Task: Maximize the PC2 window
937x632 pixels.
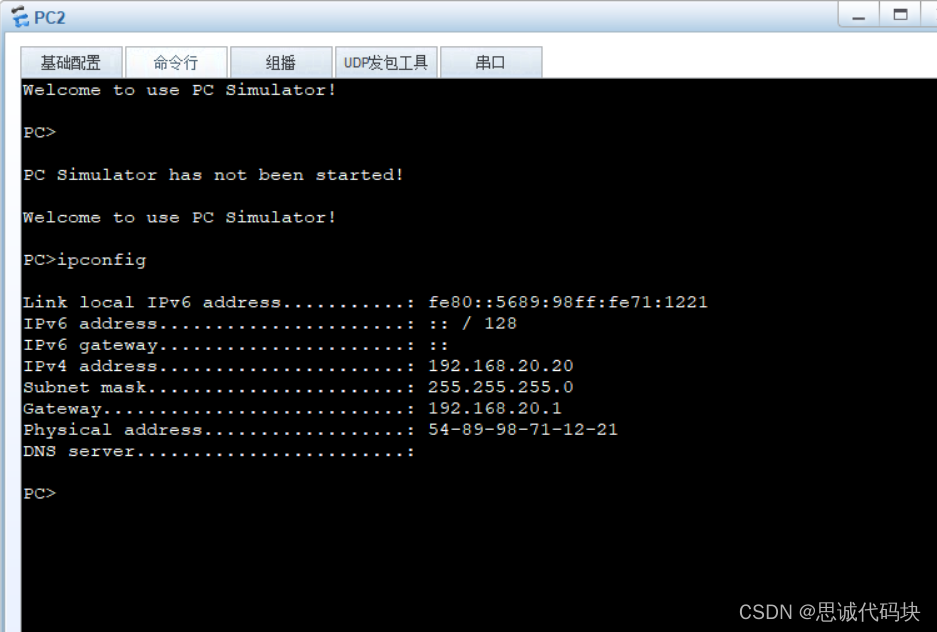Action: pyautogui.click(x=901, y=16)
